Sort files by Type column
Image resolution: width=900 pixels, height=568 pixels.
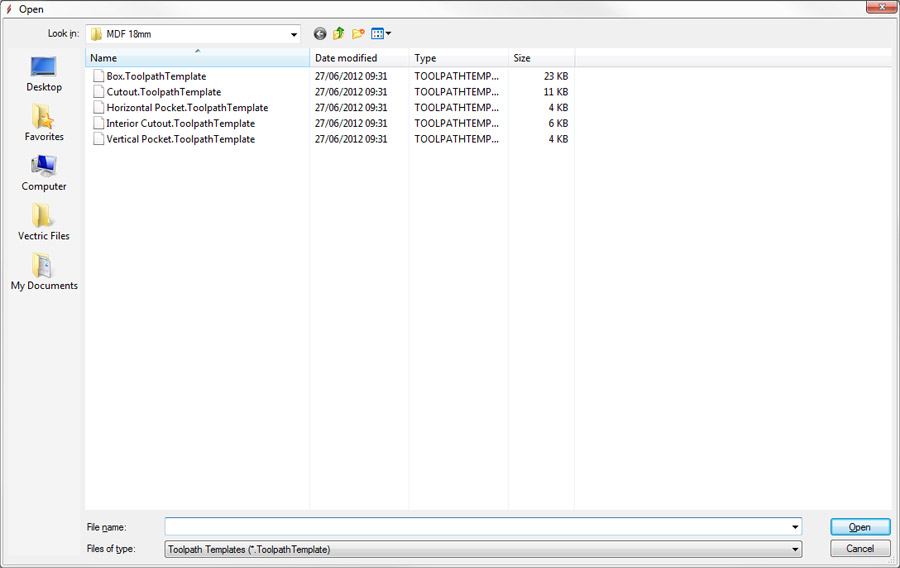coord(459,58)
